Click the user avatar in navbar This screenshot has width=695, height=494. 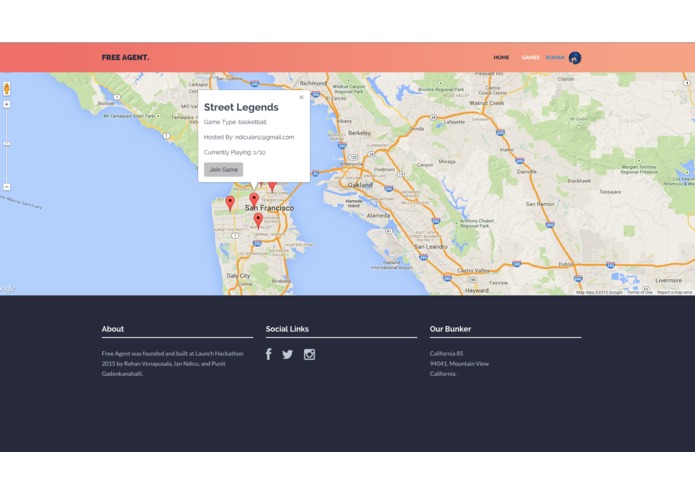[x=575, y=58]
